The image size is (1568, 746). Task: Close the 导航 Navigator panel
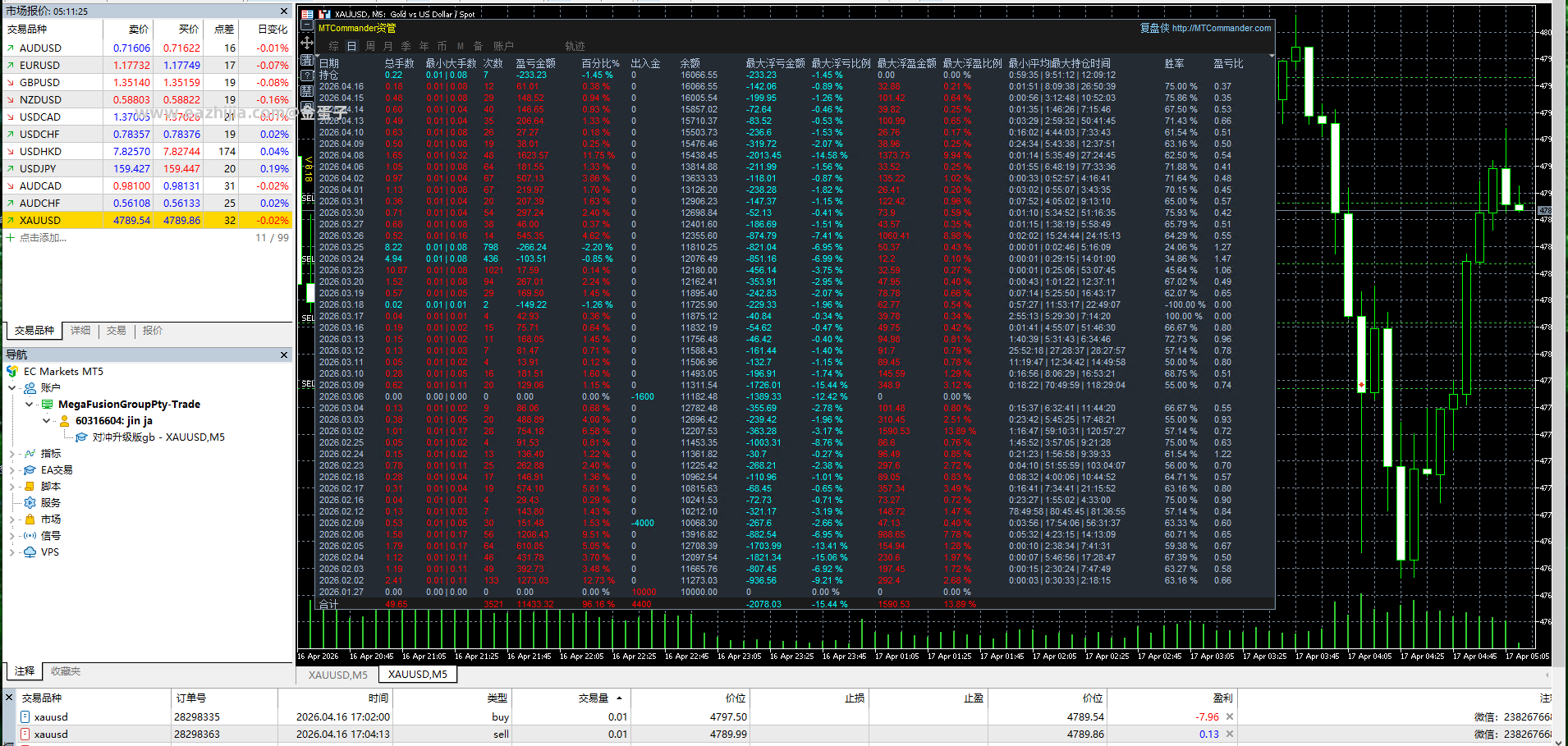[284, 355]
